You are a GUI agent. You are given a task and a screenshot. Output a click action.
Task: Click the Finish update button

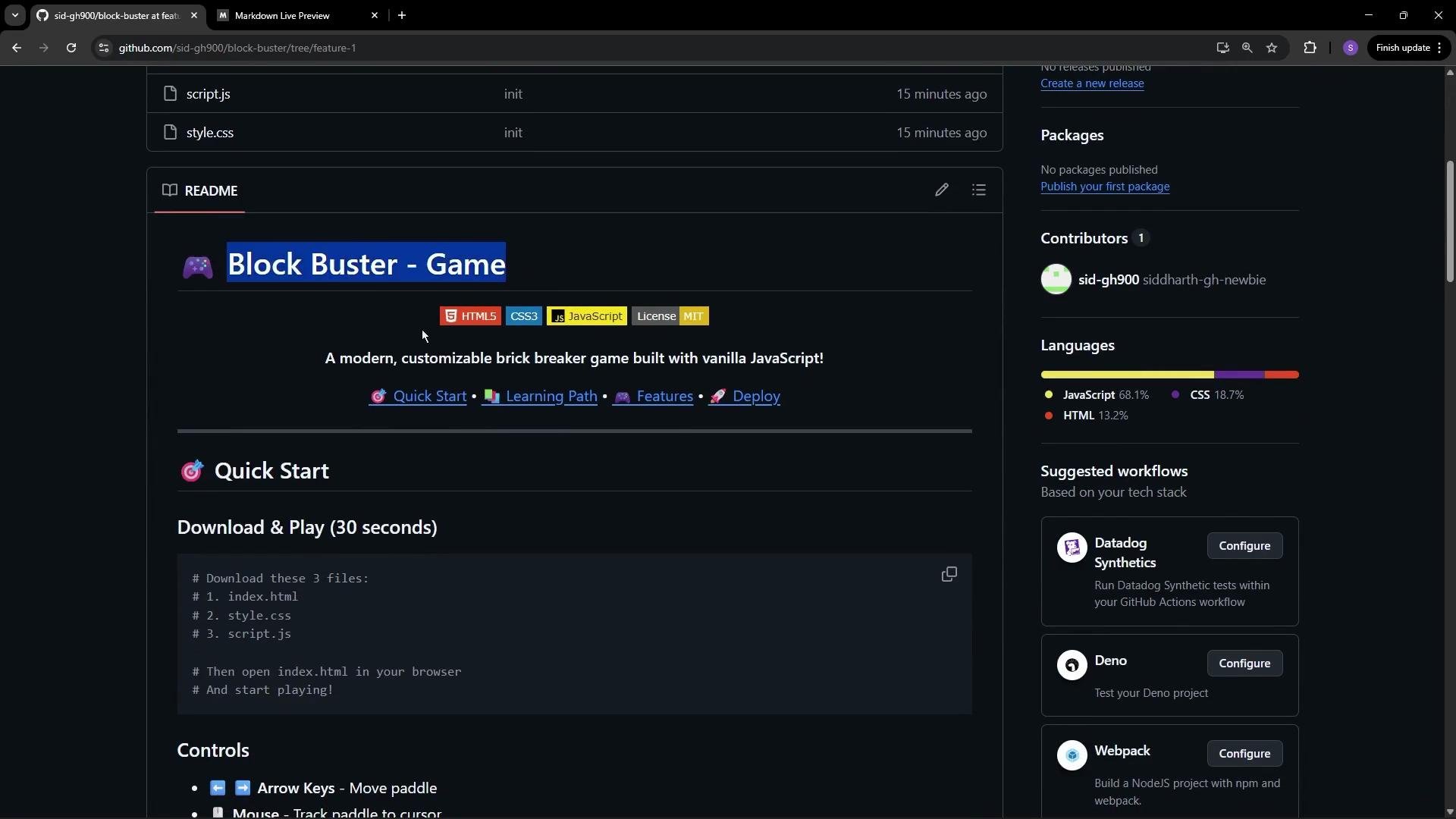[1409, 48]
